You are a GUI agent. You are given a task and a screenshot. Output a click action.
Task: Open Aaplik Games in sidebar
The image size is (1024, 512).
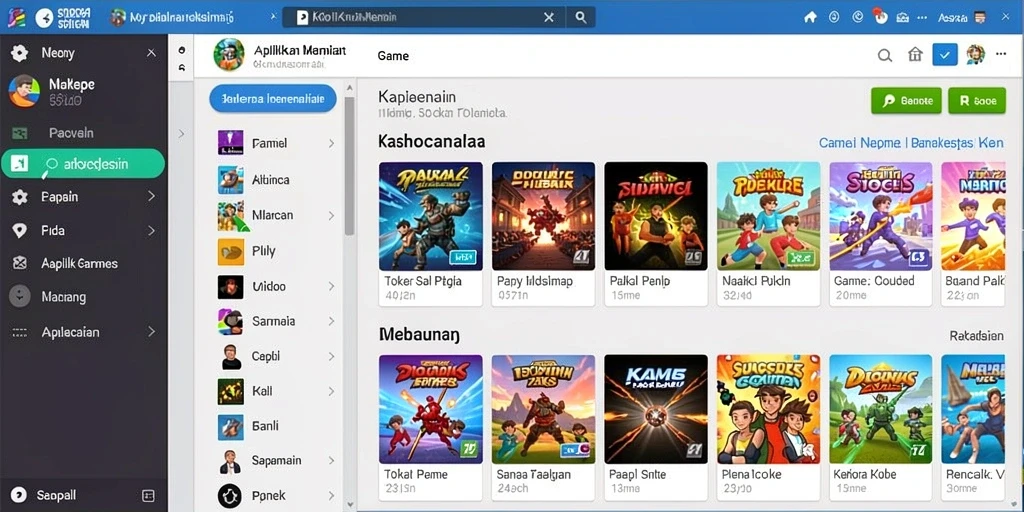[79, 264]
